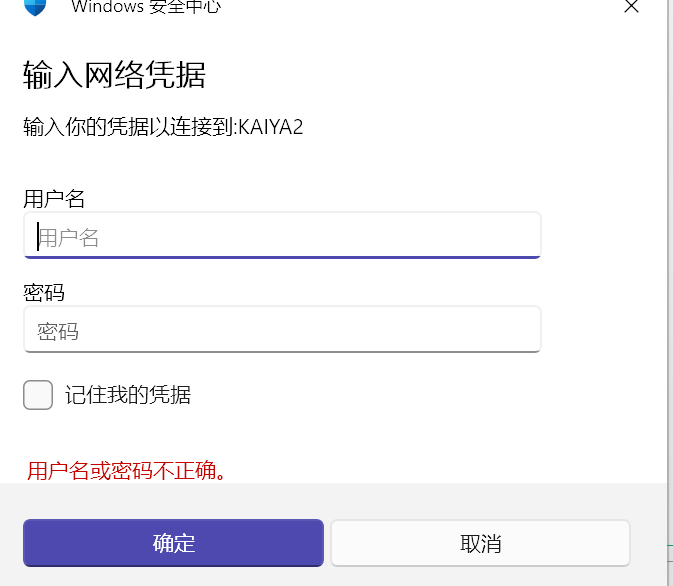The height and width of the screenshot is (586, 673).
Task: Click the KAIYA2 computer name
Action: click(268, 127)
